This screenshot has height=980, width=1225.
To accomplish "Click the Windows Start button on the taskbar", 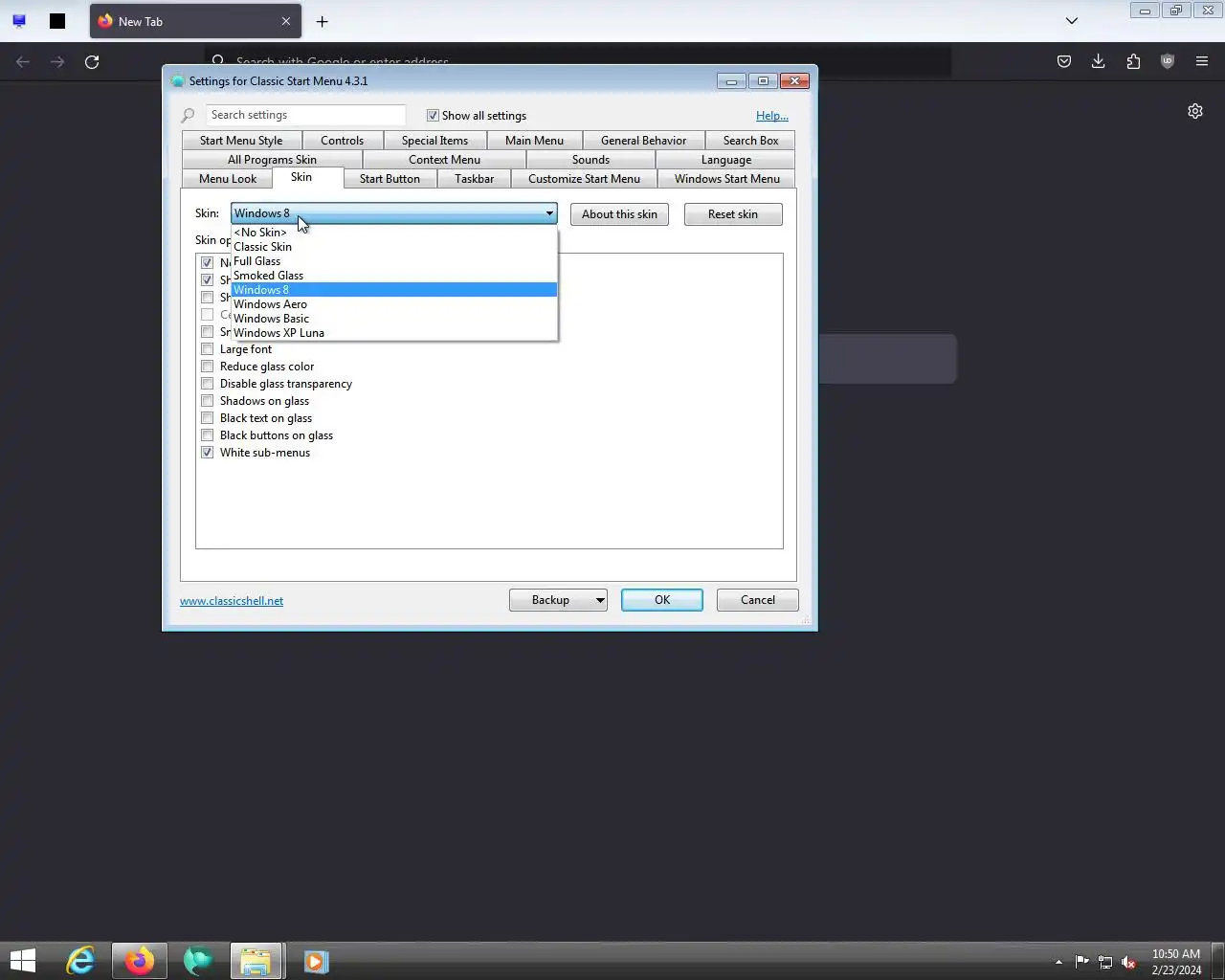I will (23, 961).
